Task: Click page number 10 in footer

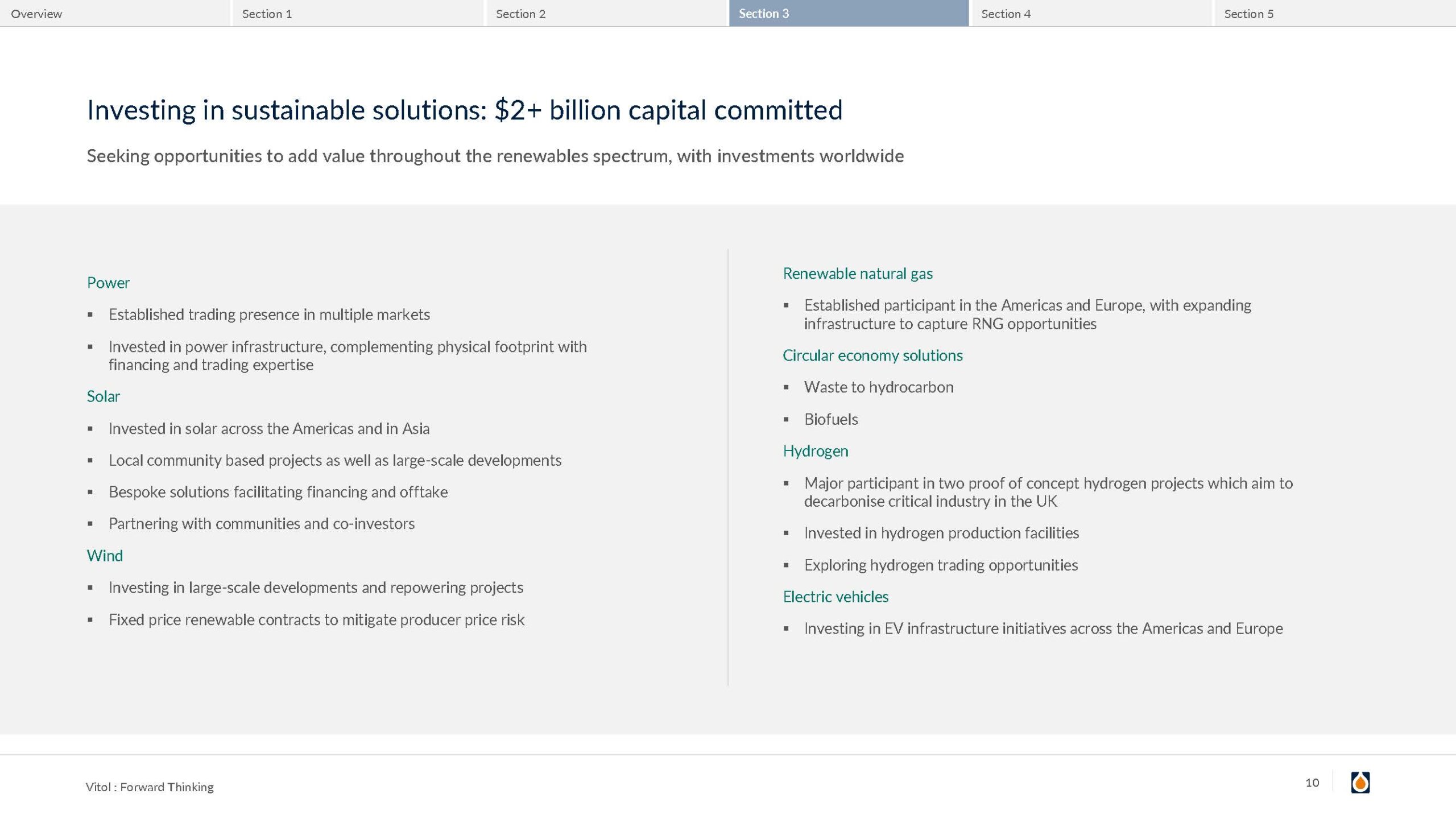Action: 1312,783
